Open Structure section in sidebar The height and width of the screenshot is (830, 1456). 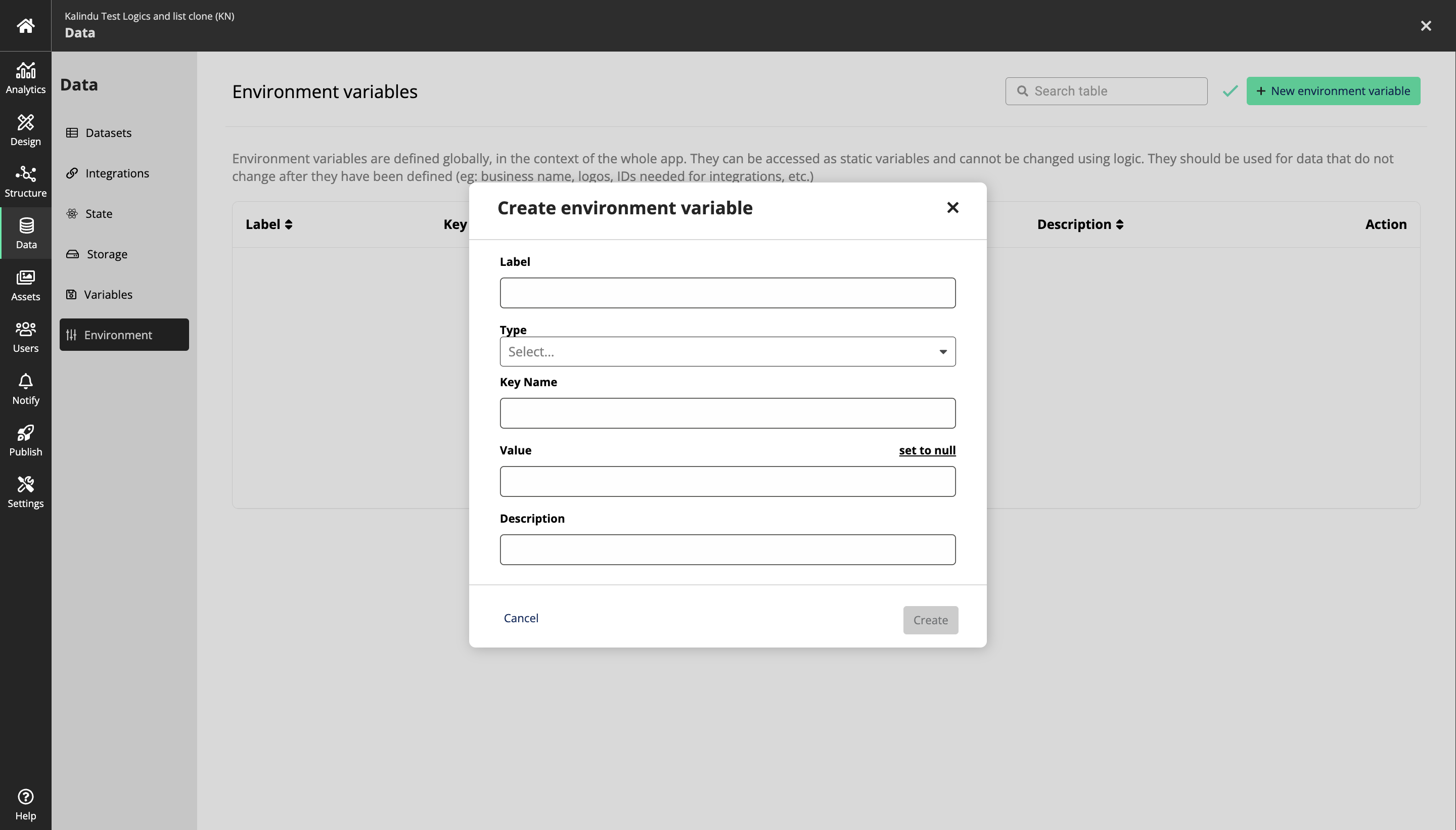[x=26, y=181]
